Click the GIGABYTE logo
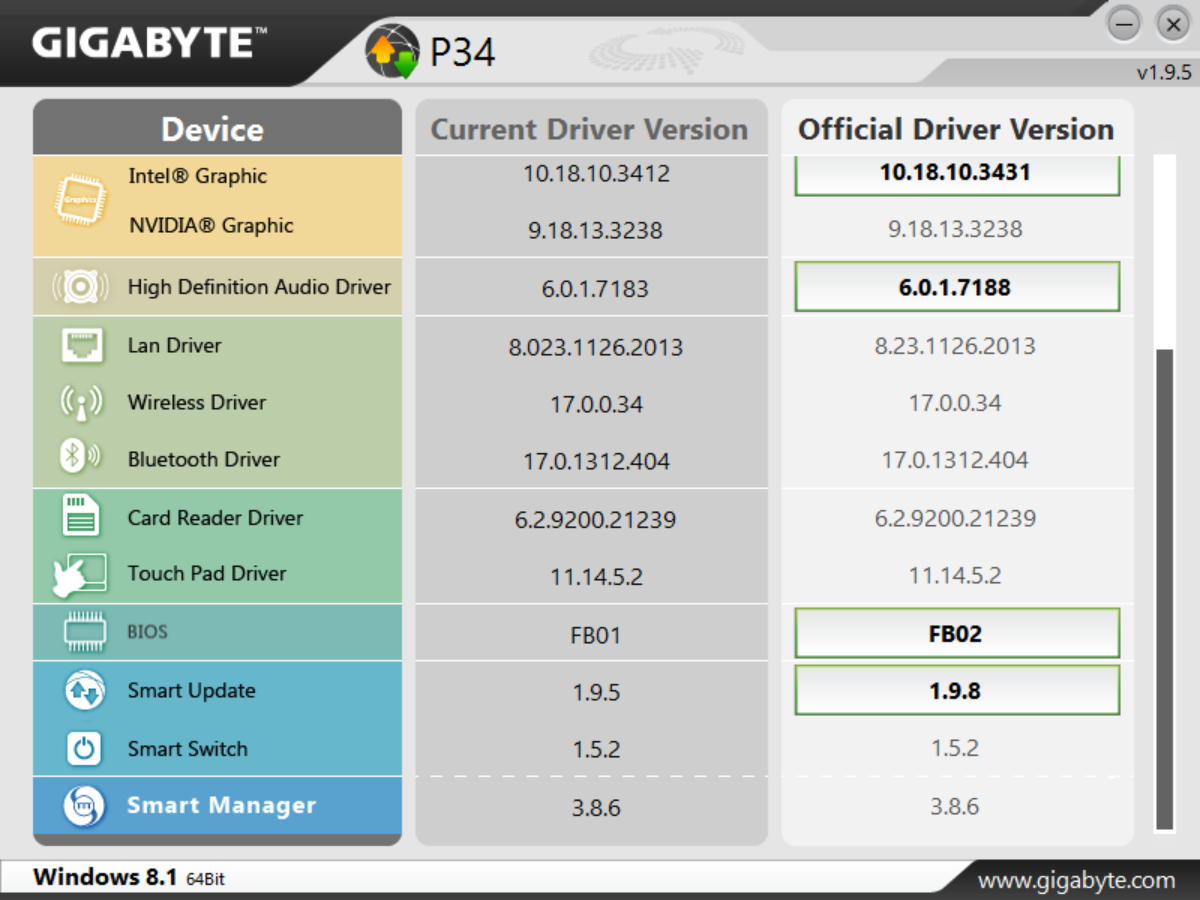The width and height of the screenshot is (1200, 900). (x=149, y=43)
